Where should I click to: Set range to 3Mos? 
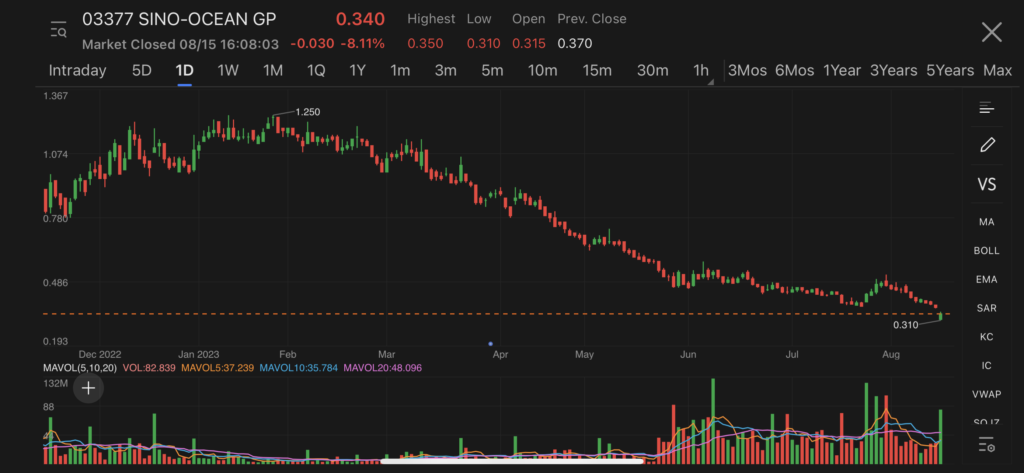click(747, 71)
